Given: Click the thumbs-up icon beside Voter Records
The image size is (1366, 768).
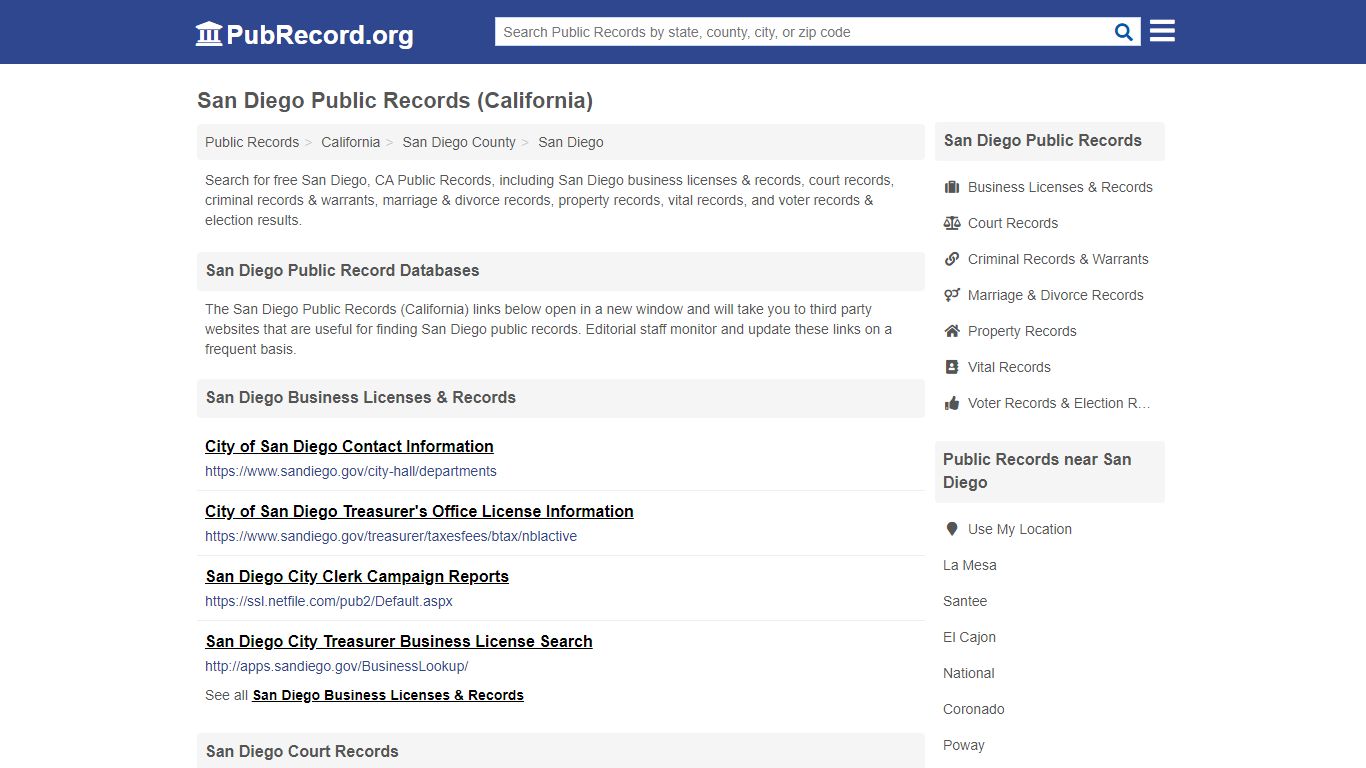Looking at the screenshot, I should click(x=952, y=403).
